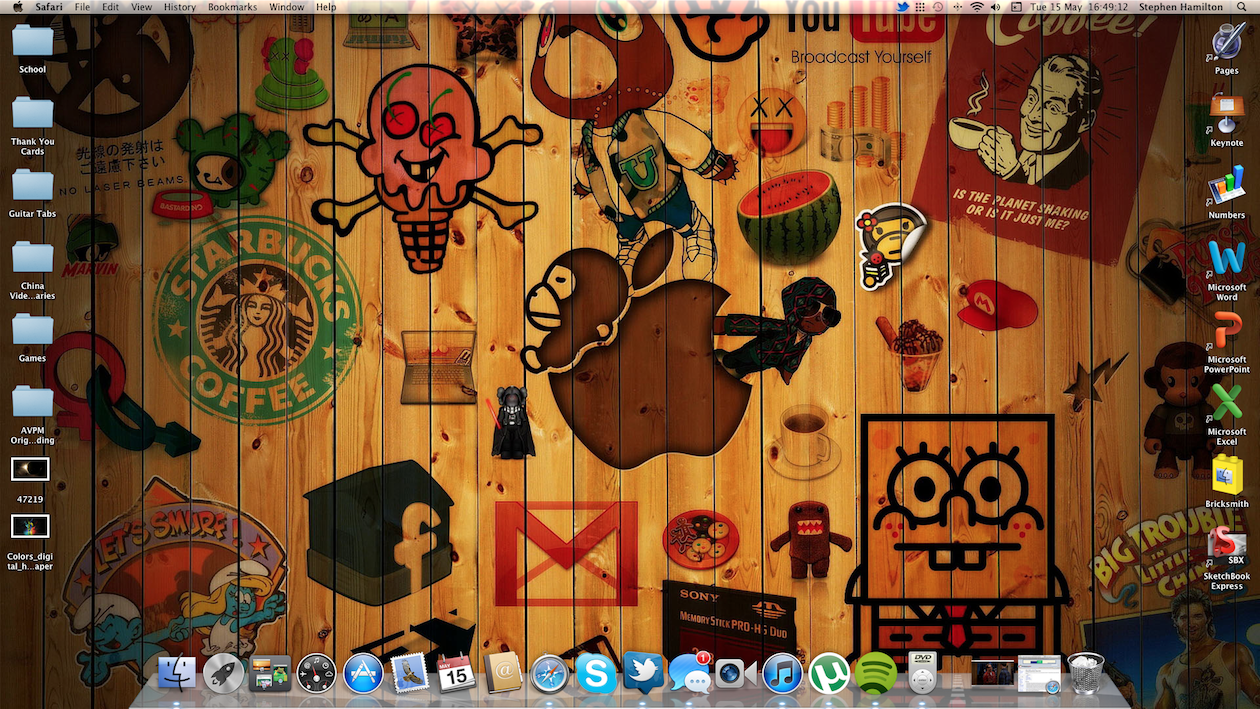Open Messages with unread badge
1260x709 pixels.
690,673
